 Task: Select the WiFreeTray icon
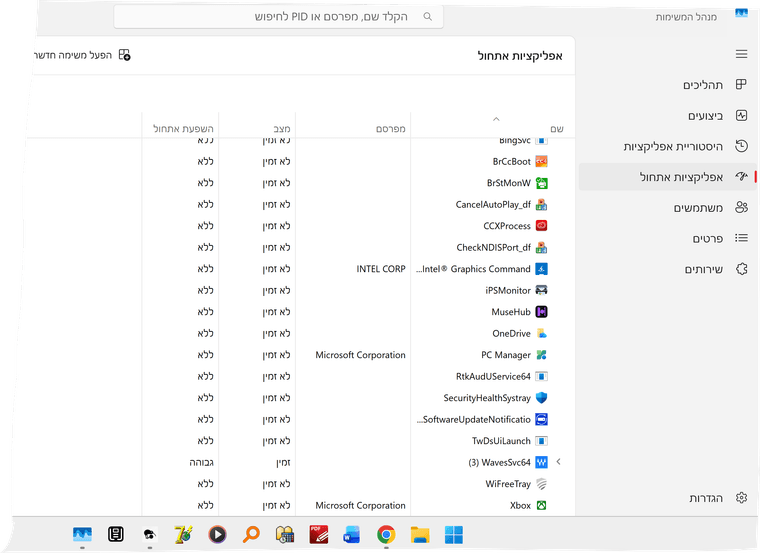click(541, 484)
